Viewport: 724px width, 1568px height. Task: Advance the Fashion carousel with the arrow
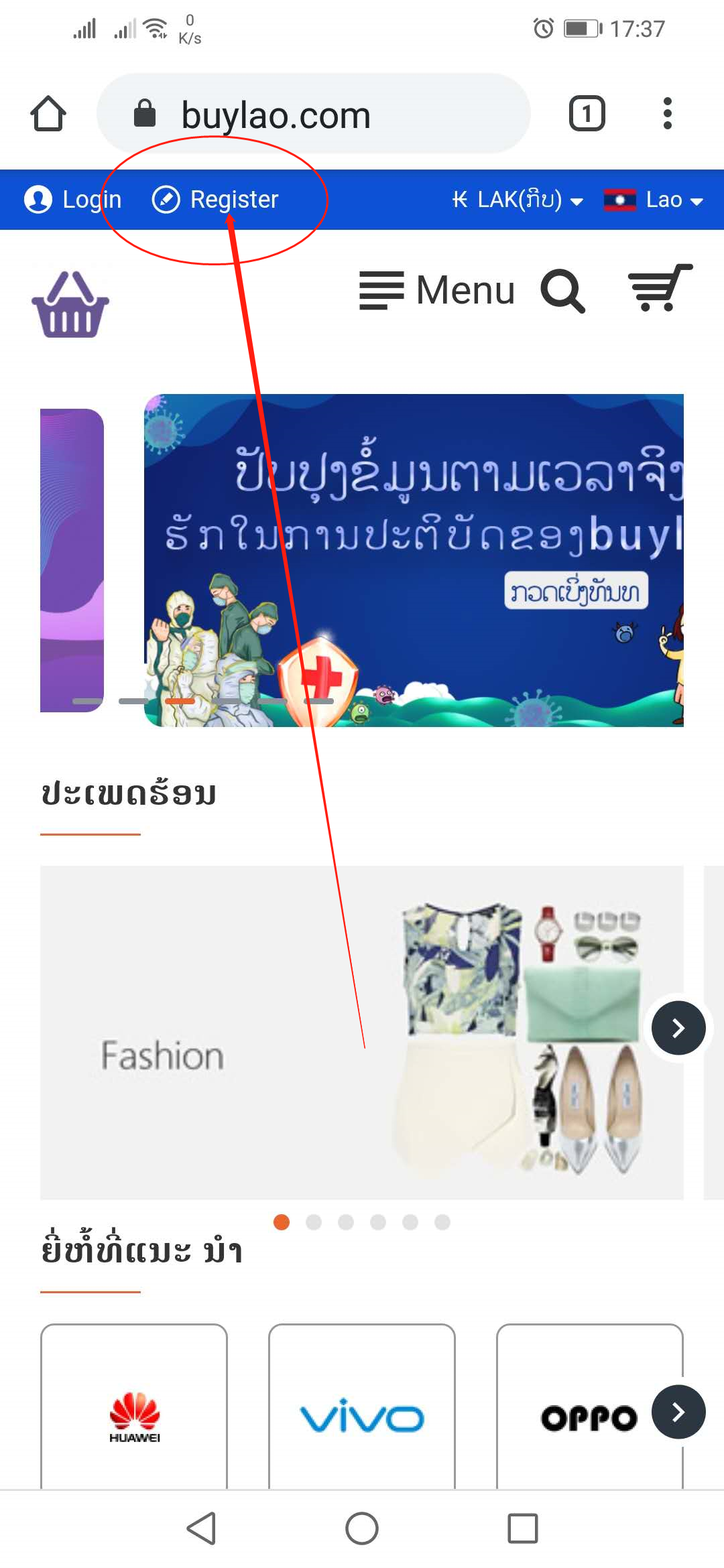[x=678, y=1028]
